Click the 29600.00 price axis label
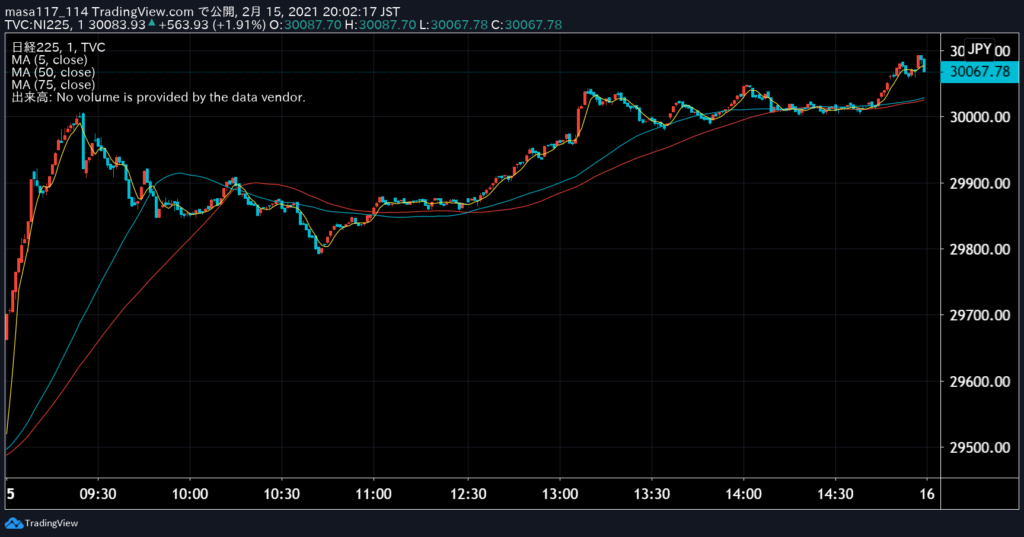This screenshot has width=1024, height=537. (x=980, y=382)
